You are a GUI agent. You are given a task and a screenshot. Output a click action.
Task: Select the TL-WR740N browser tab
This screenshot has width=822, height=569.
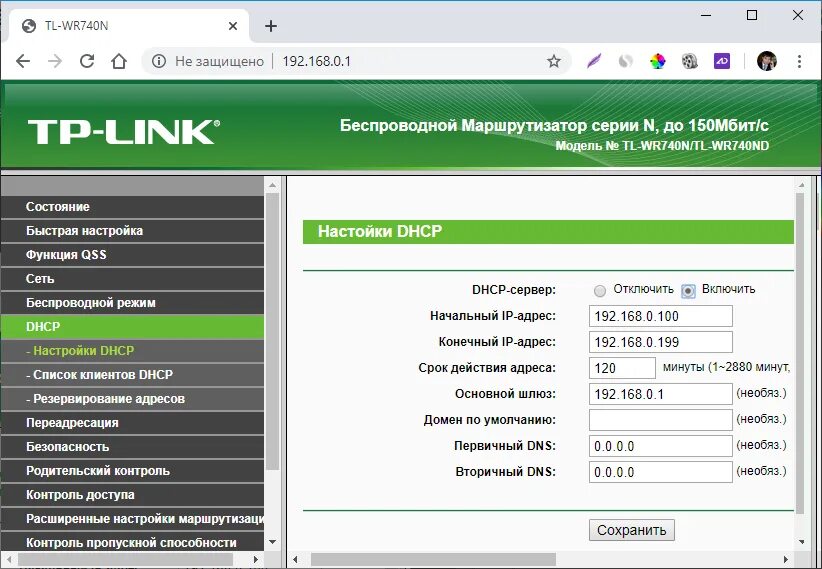coord(128,26)
